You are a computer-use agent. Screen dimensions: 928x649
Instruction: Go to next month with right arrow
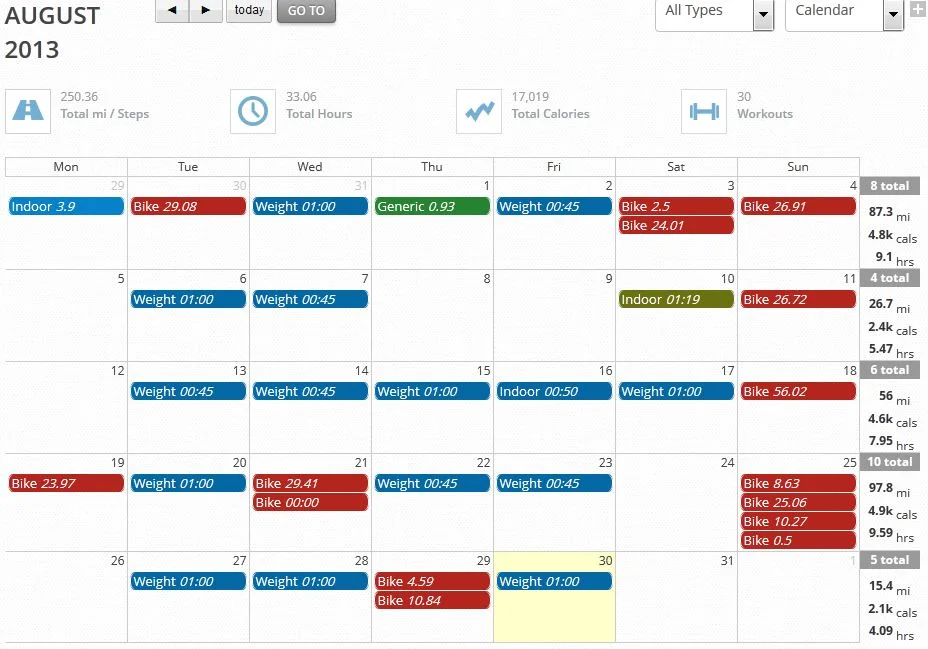coord(206,10)
